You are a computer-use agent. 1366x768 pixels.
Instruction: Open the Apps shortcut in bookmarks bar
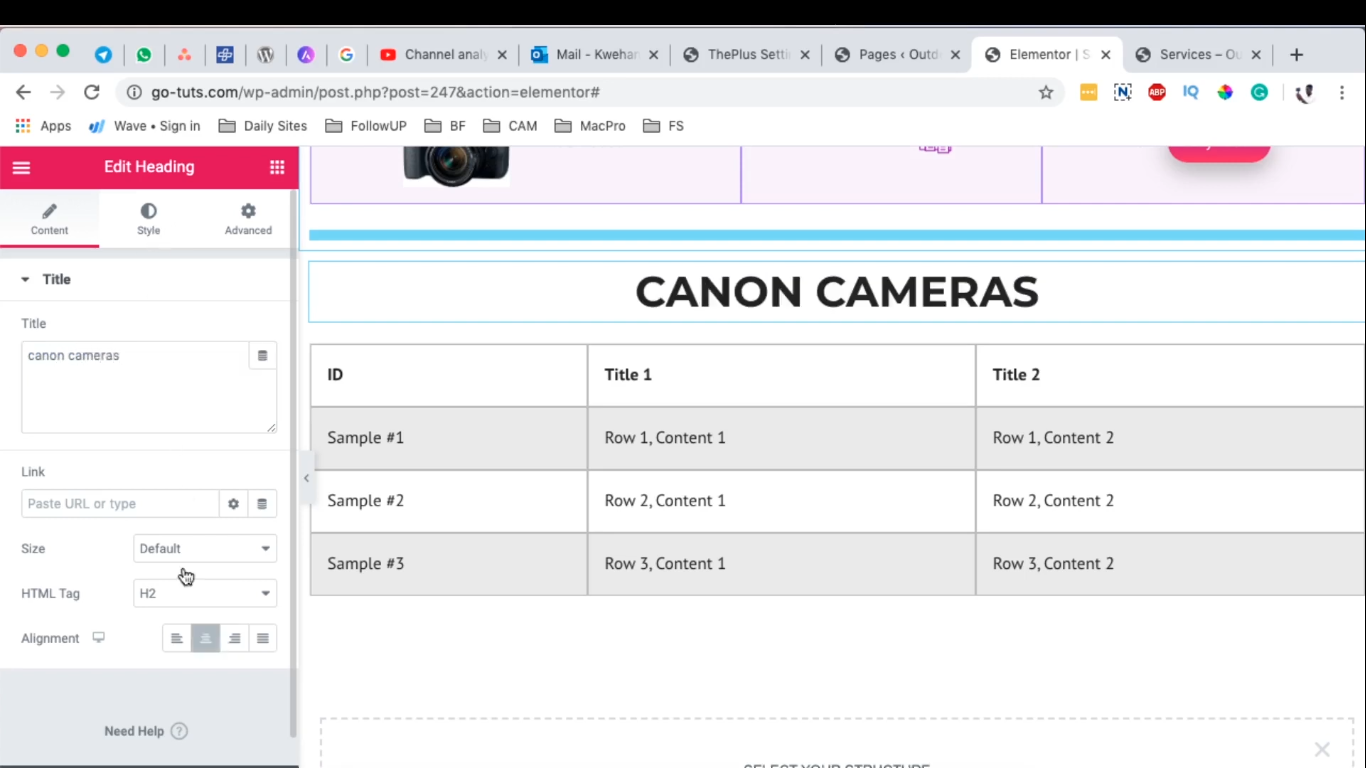tap(43, 126)
